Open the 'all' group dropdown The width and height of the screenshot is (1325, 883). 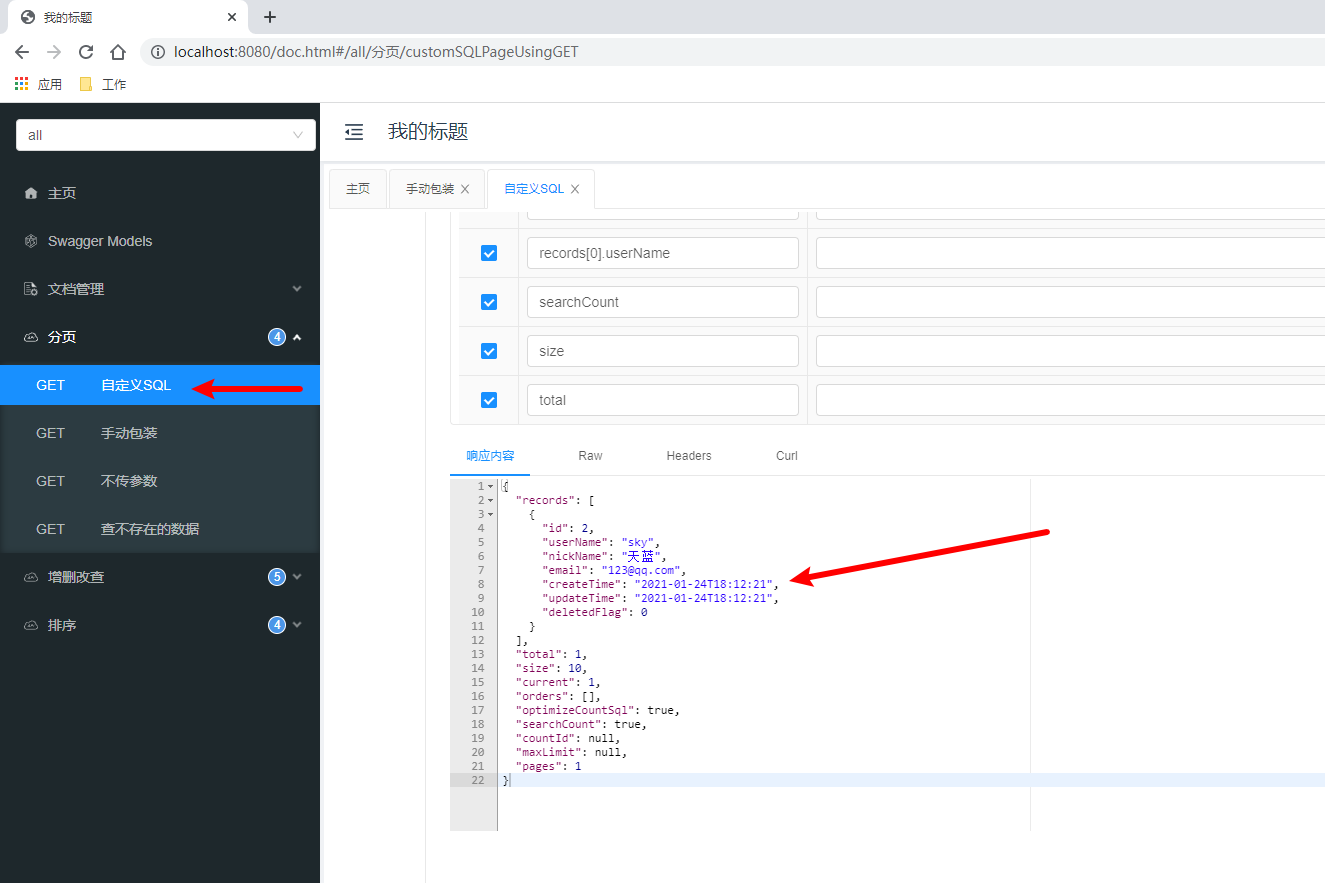tap(166, 135)
